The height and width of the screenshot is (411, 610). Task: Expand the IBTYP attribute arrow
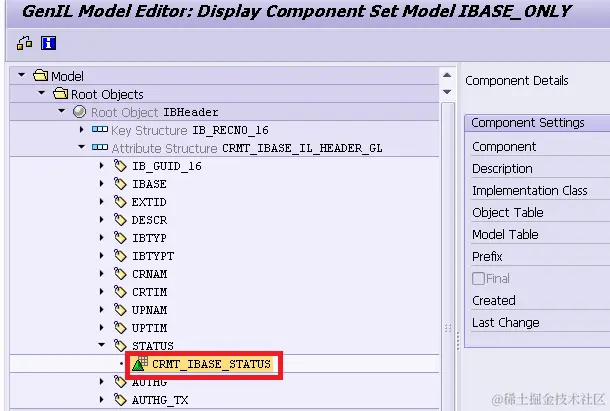pos(102,237)
